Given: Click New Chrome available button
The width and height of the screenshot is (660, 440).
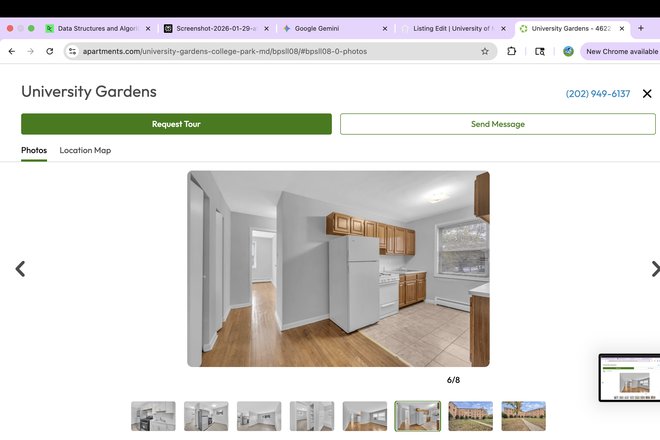Looking at the screenshot, I should pos(620,51).
